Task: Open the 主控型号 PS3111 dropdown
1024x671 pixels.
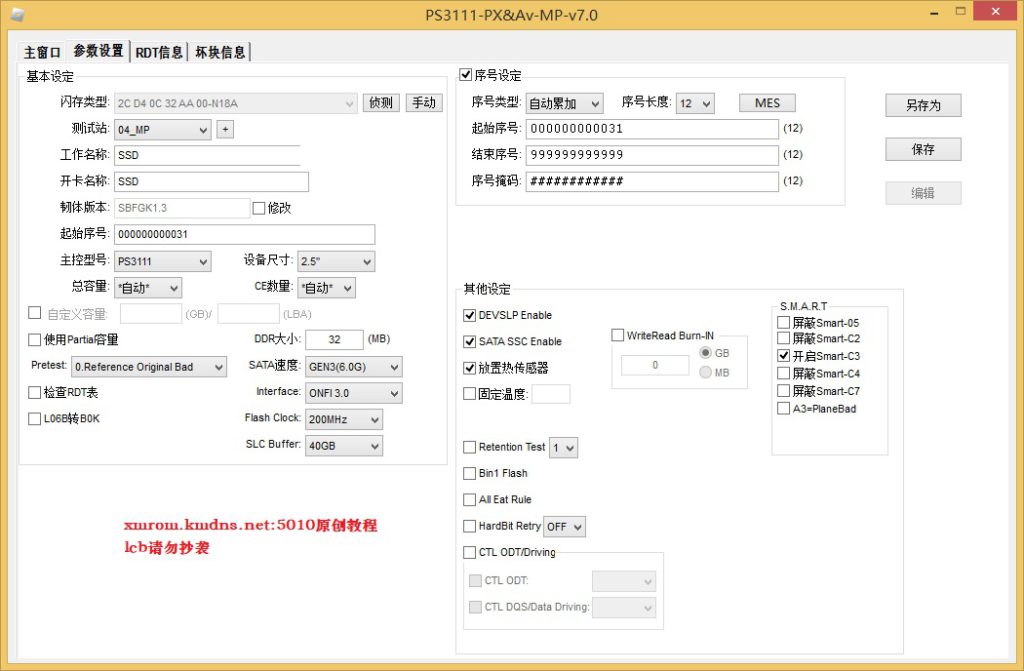Action: [x=162, y=261]
